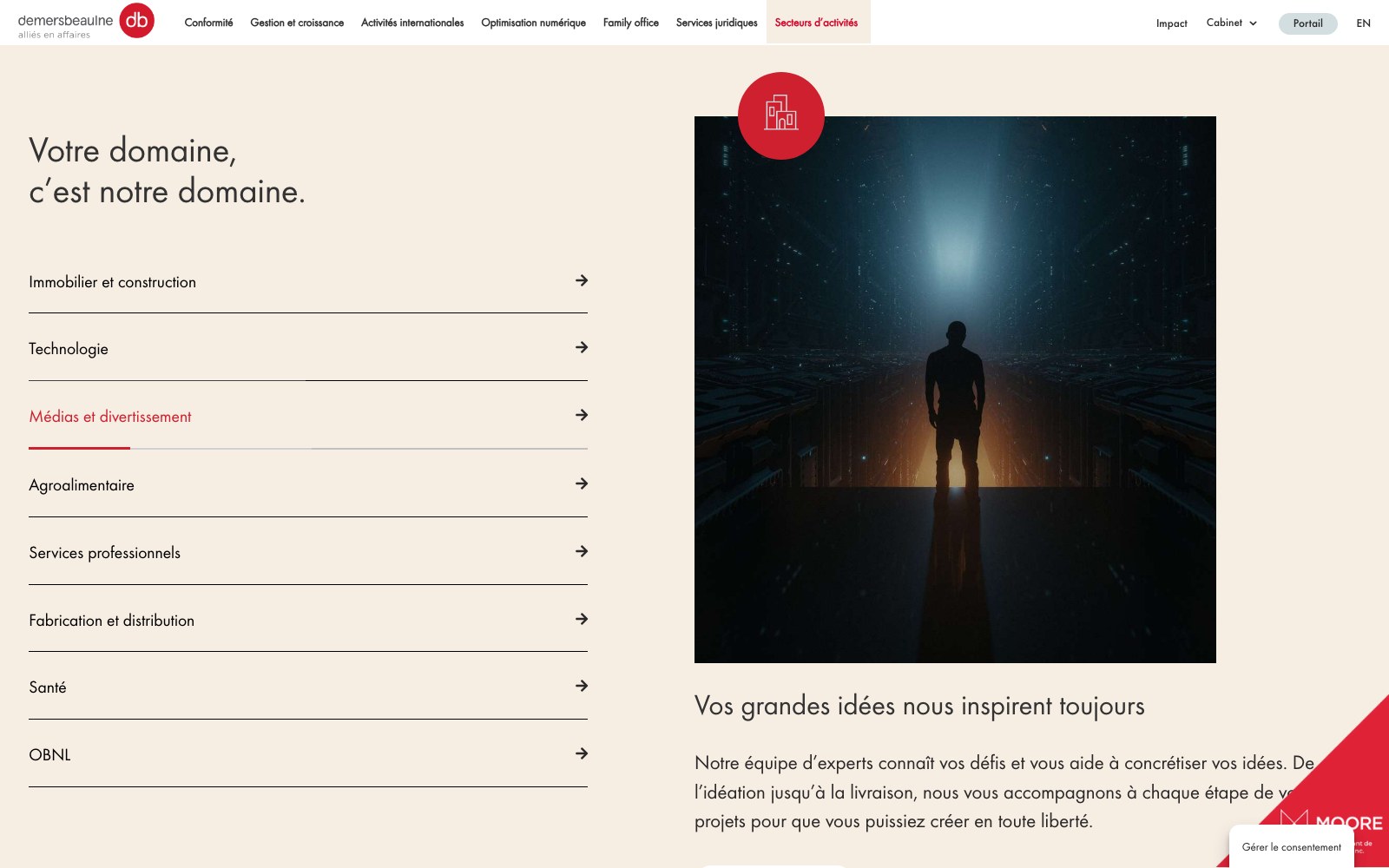Open Optimisation numérique menu
Screen dimensions: 1389x868
point(533,23)
